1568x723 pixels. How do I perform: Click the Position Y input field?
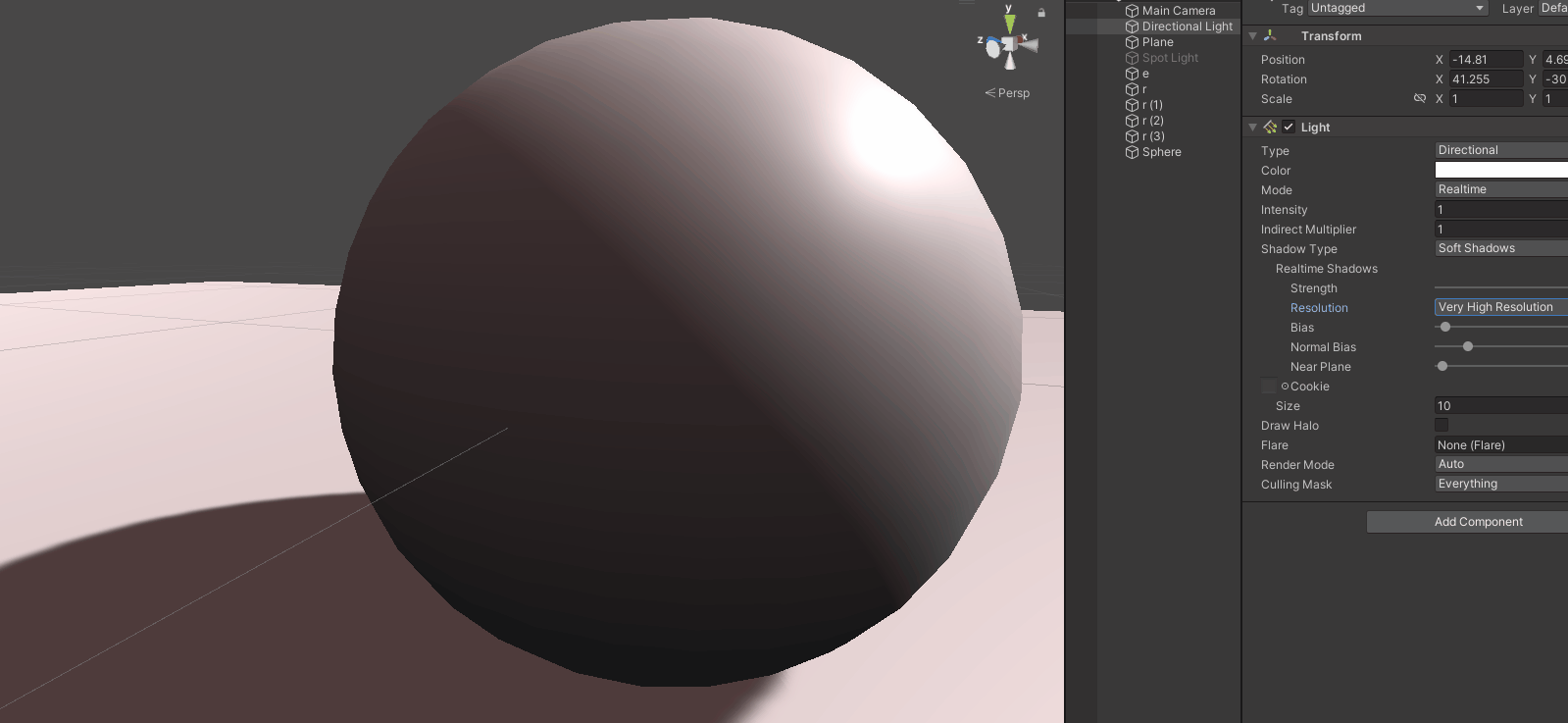1555,60
